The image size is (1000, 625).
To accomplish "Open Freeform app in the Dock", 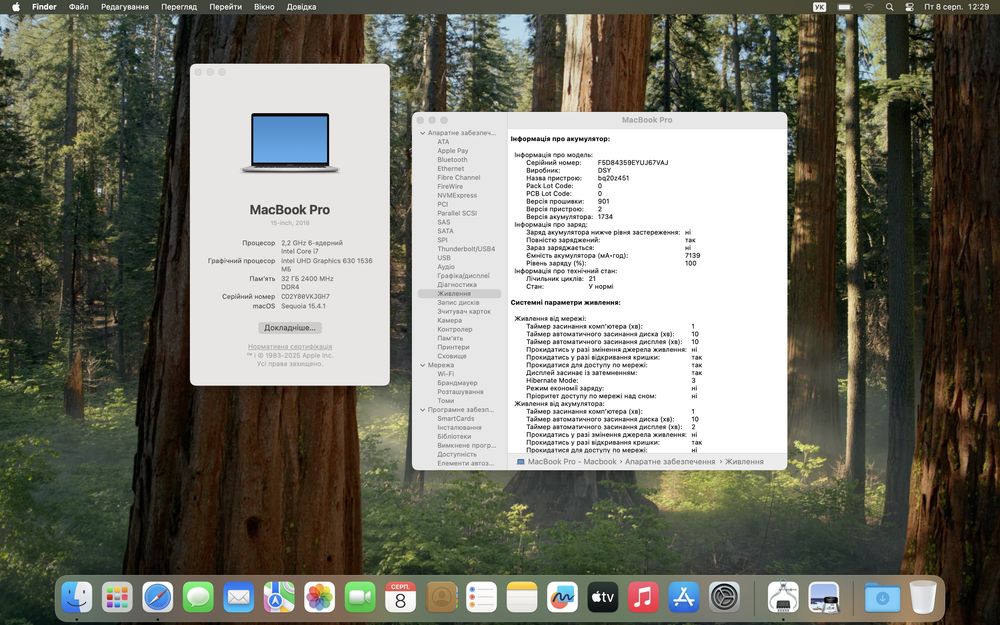I will pos(562,598).
